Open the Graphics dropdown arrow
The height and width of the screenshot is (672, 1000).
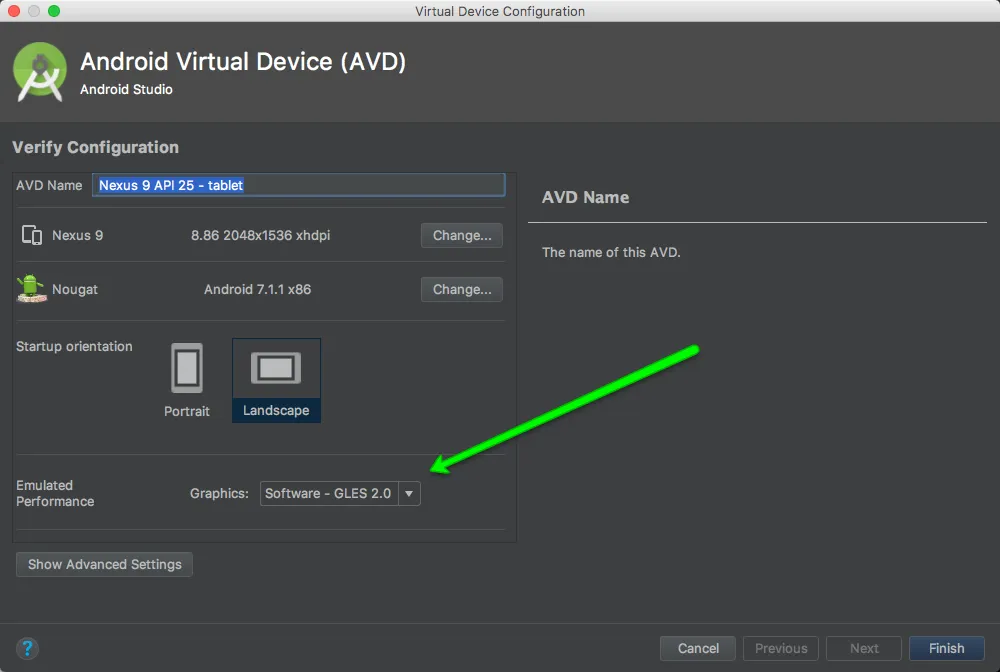[x=409, y=493]
